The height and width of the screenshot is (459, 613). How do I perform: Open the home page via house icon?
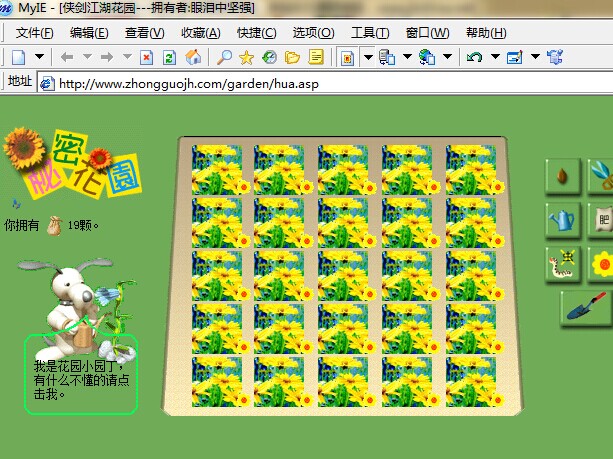pyautogui.click(x=193, y=57)
